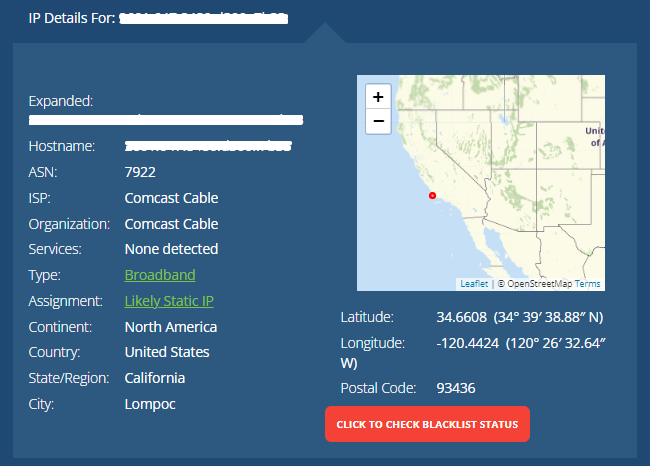Click the latitude value 34.6608
Viewport: 650px width, 466px height.
coord(461,317)
